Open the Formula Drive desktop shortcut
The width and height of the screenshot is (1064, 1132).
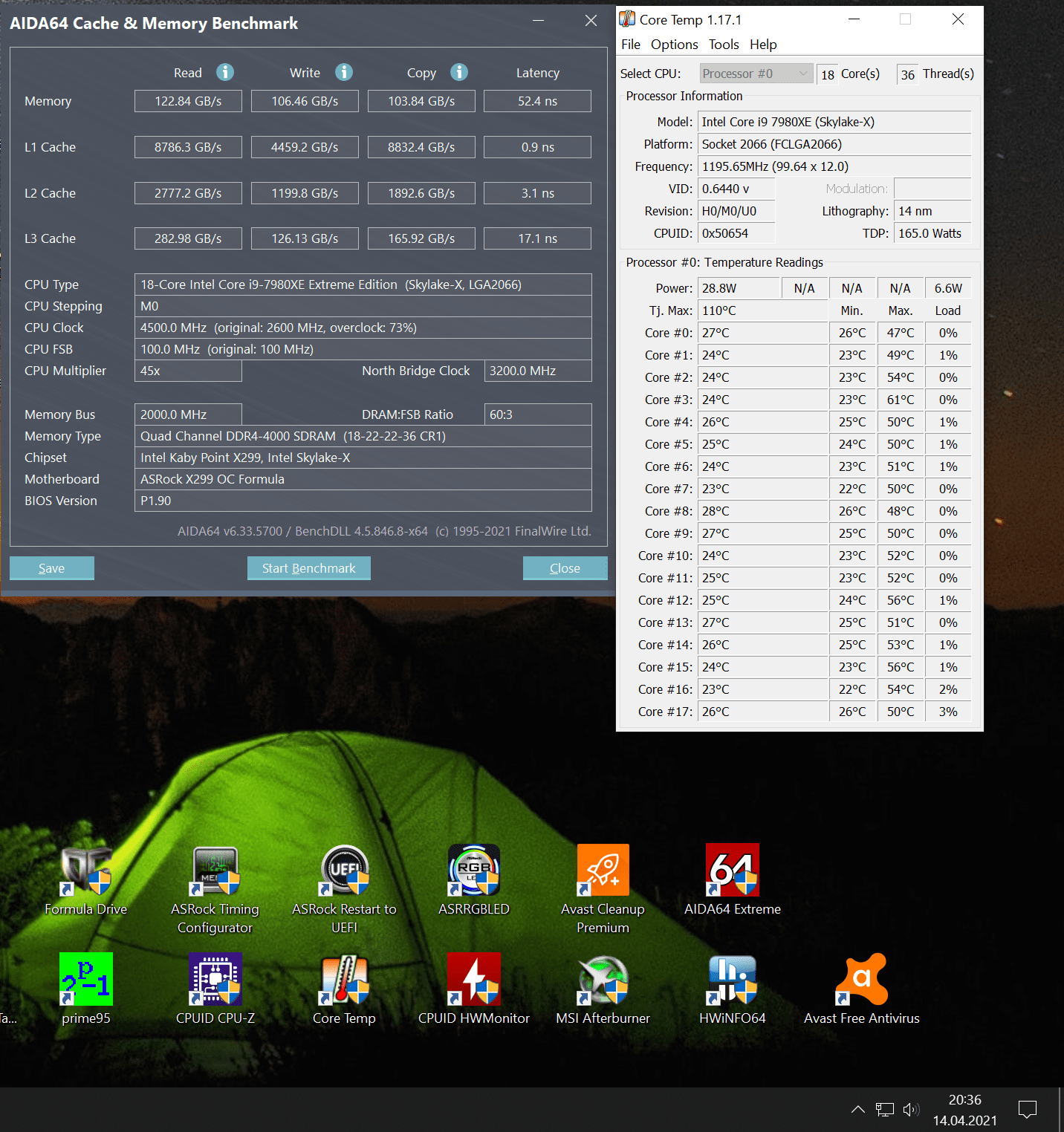click(x=86, y=881)
